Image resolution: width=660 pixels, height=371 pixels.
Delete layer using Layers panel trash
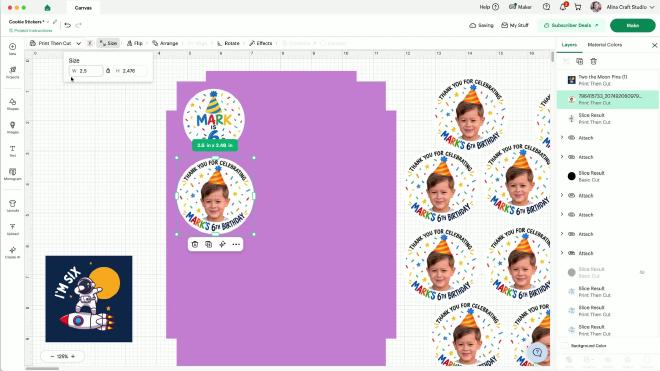coord(593,61)
